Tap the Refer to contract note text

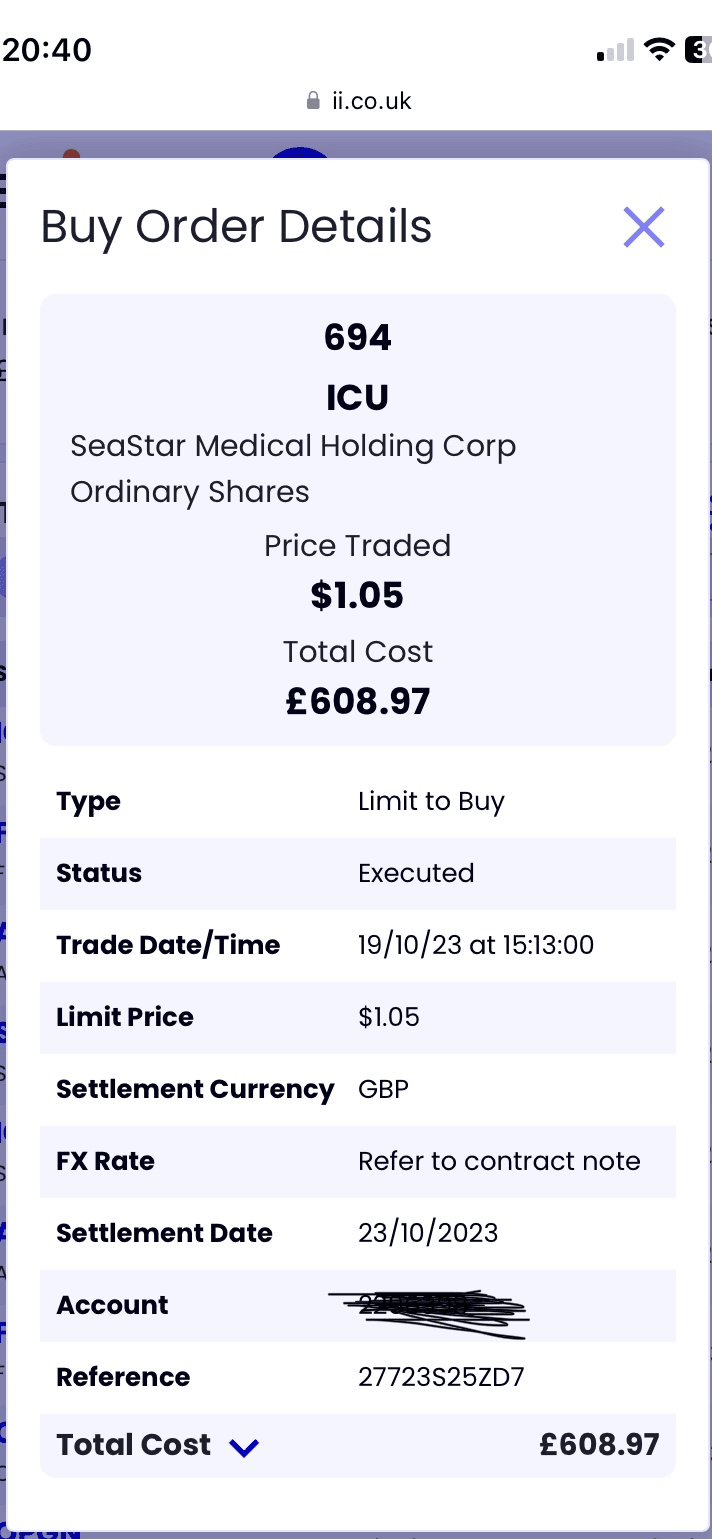499,1161
